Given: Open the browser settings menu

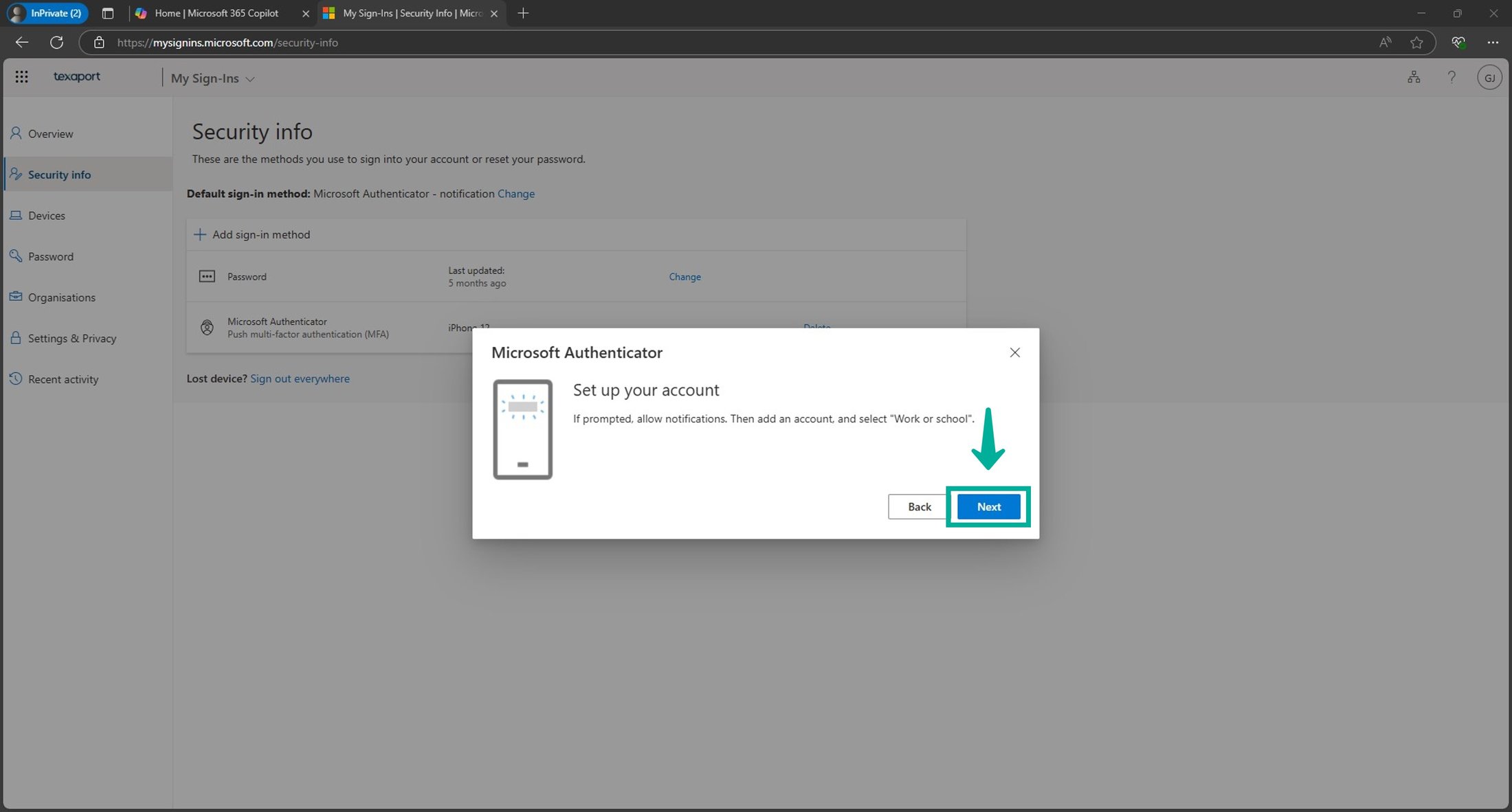Looking at the screenshot, I should pos(1493,42).
